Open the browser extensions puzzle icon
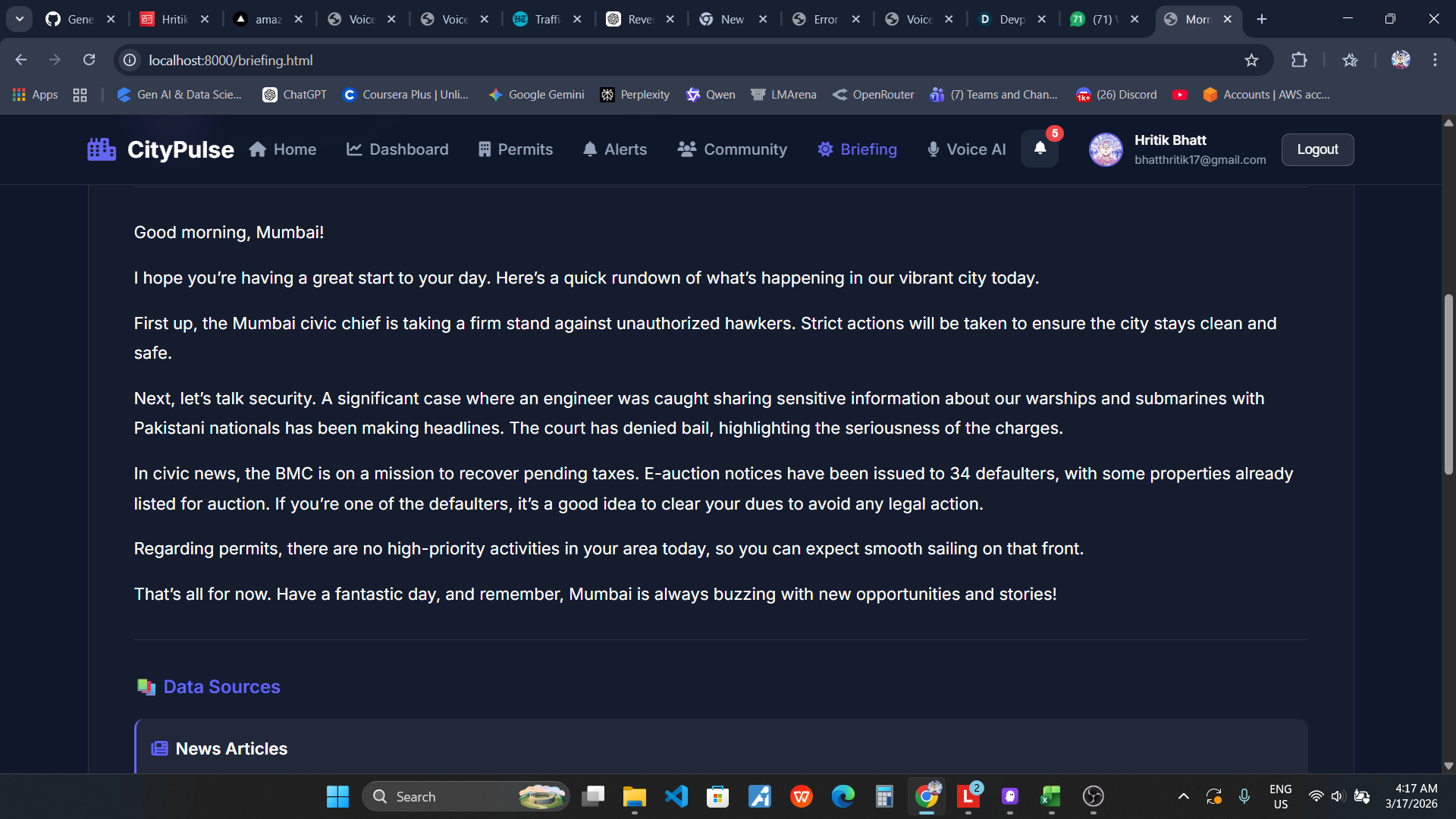The image size is (1456, 819). coord(1299,60)
